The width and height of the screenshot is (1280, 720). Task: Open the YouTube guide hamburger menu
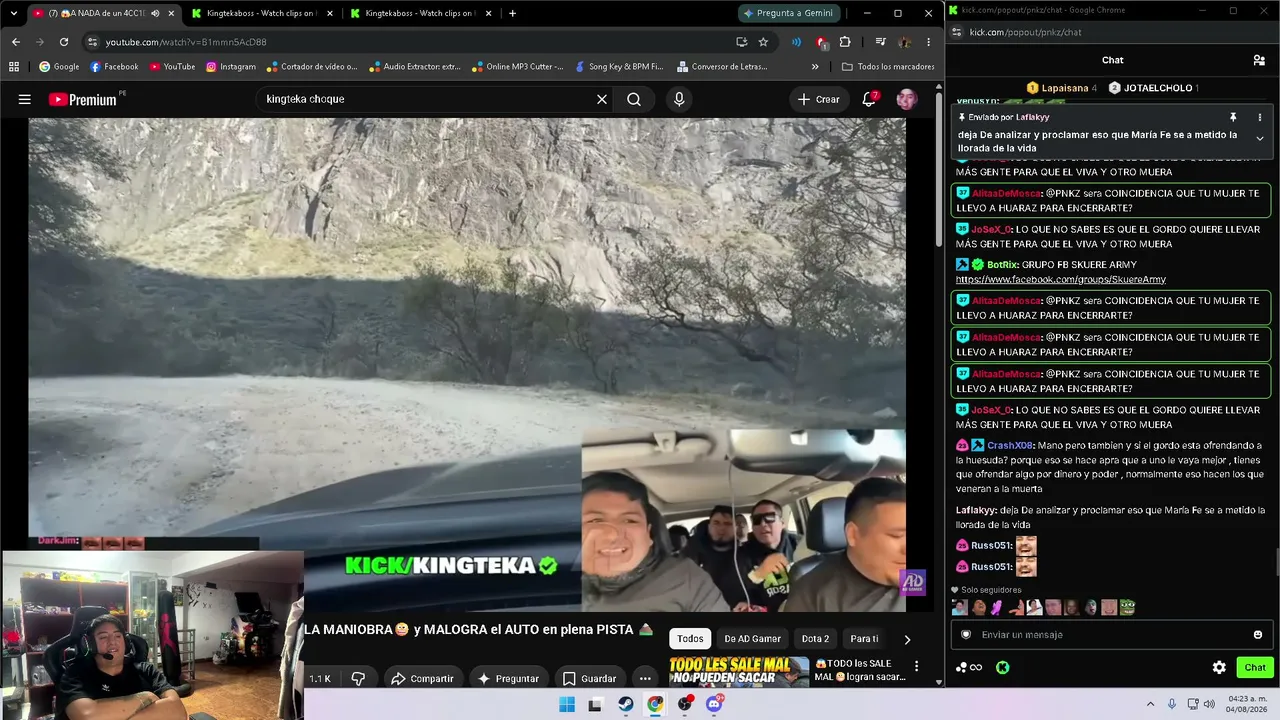coord(25,99)
